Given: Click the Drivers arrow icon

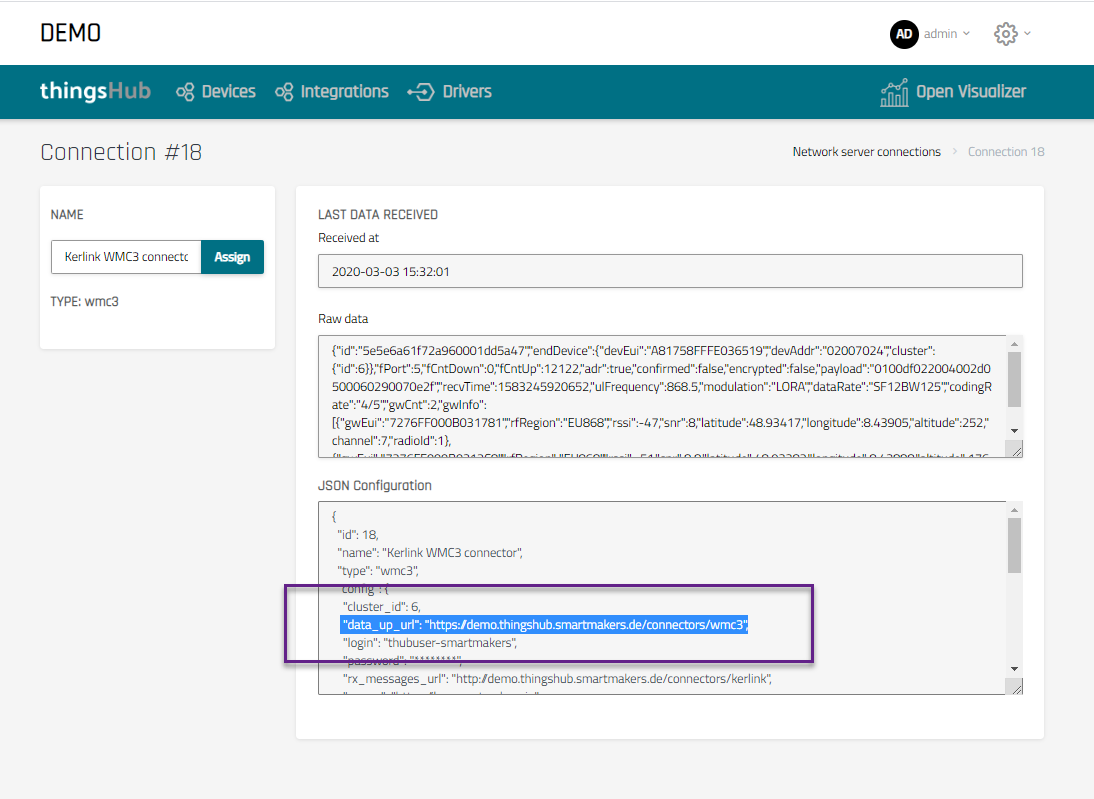Looking at the screenshot, I should pos(419,92).
